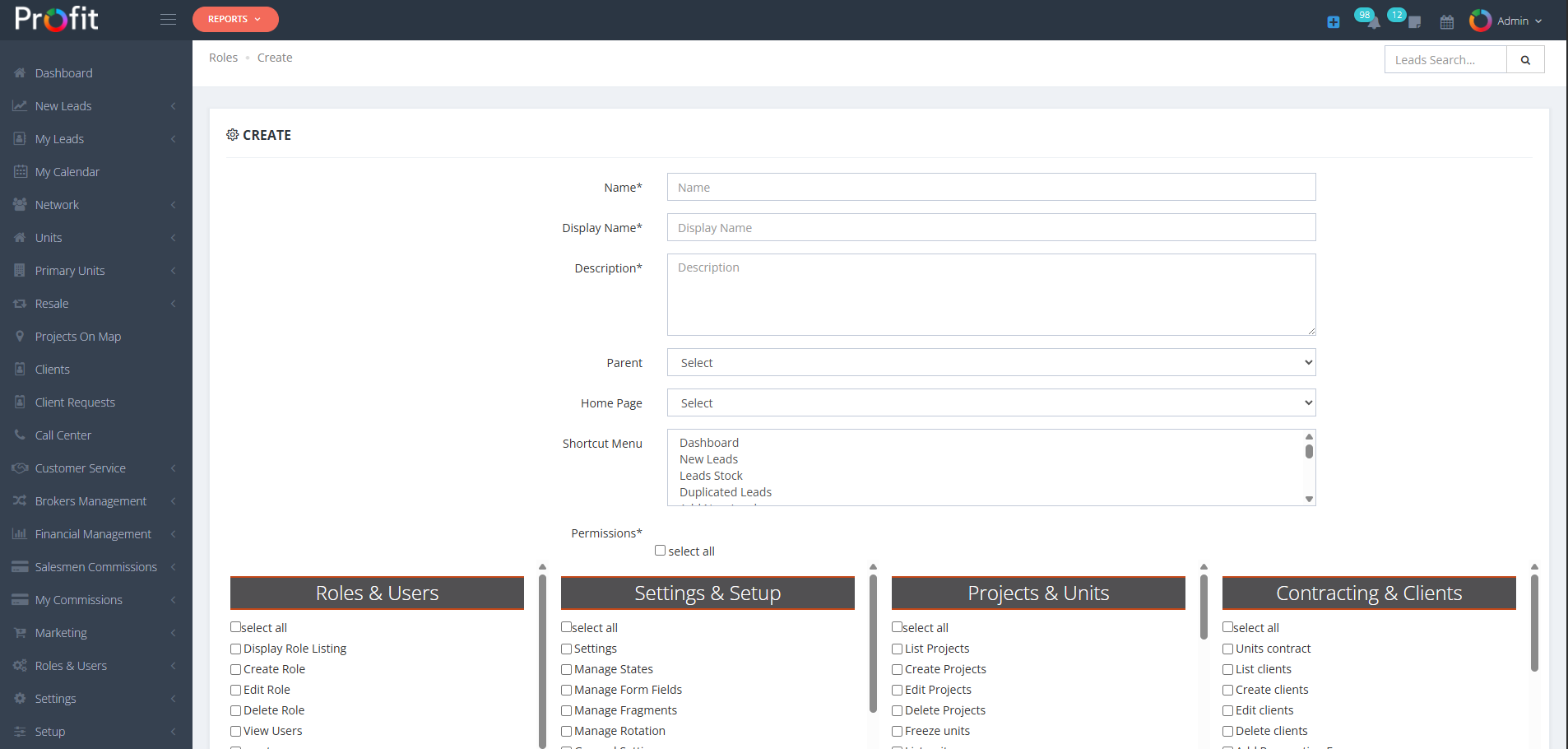Click the Profit logo in header
The image size is (1568, 749).
(x=54, y=18)
